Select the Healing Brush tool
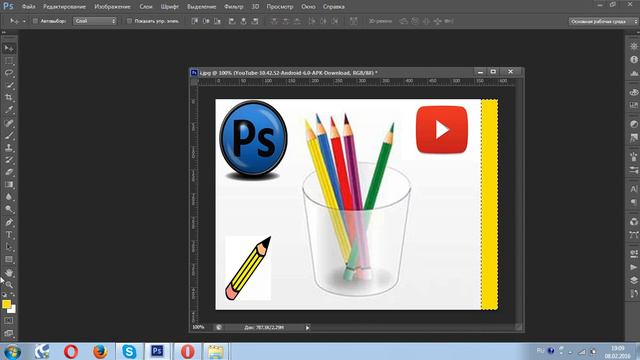Screen dimensions: 640x360 (9, 123)
